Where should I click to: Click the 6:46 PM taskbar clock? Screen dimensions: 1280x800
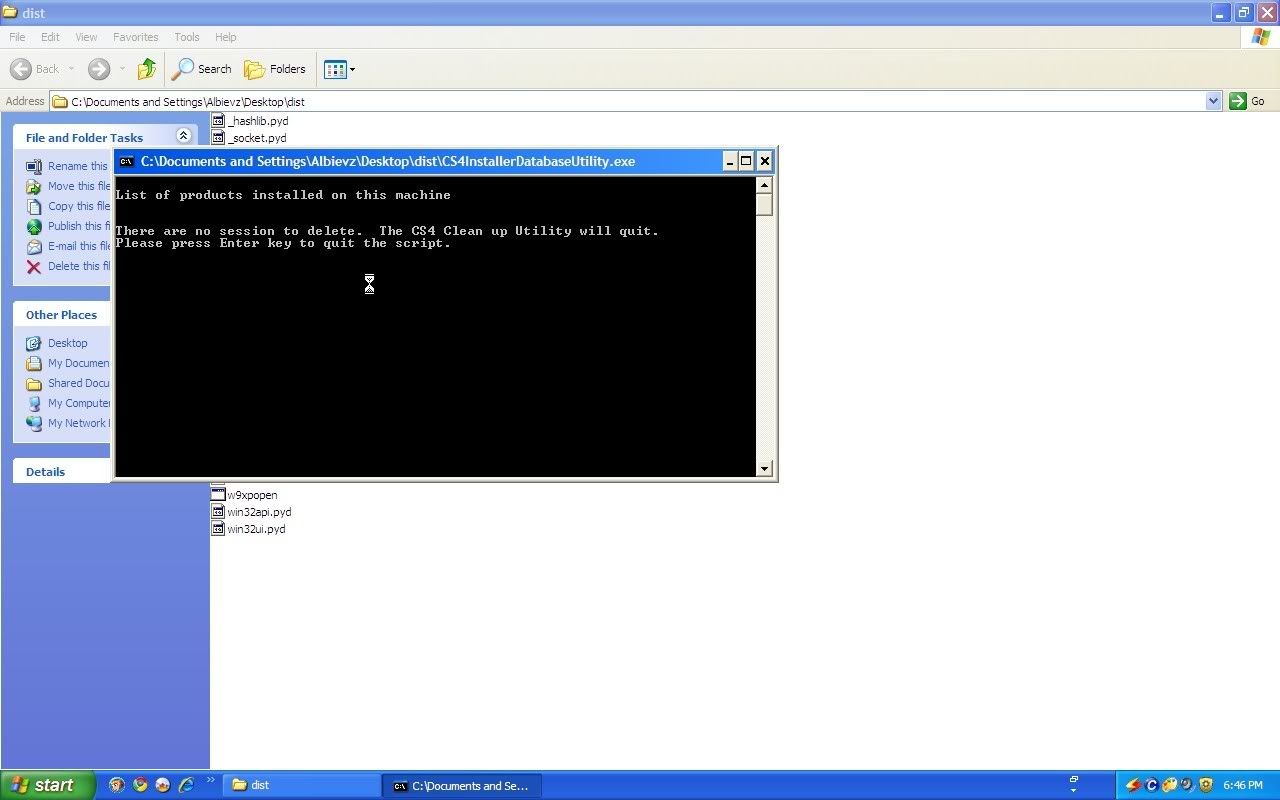pos(1243,785)
